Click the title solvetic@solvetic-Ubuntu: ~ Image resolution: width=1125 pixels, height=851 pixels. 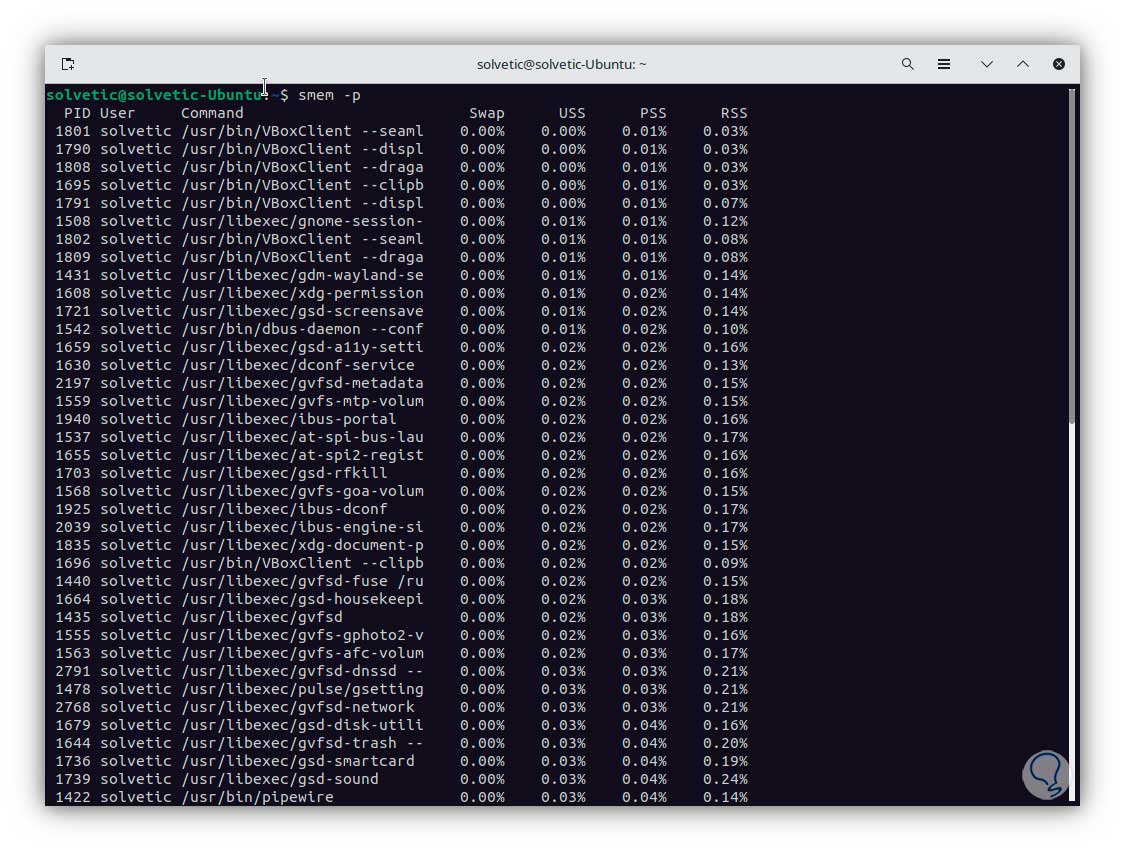click(561, 64)
